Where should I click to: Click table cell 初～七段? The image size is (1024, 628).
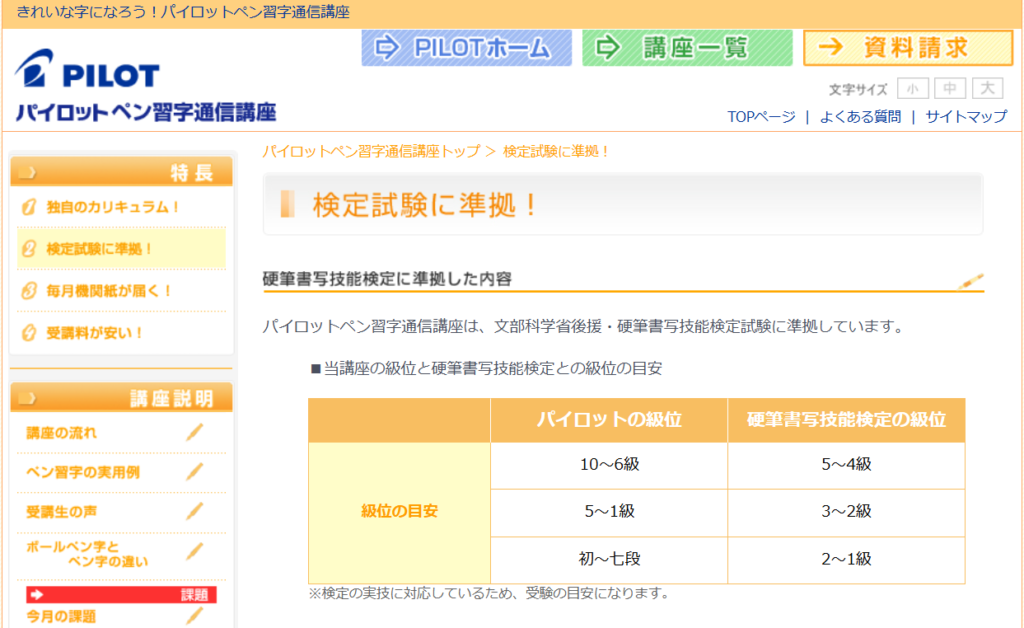609,560
